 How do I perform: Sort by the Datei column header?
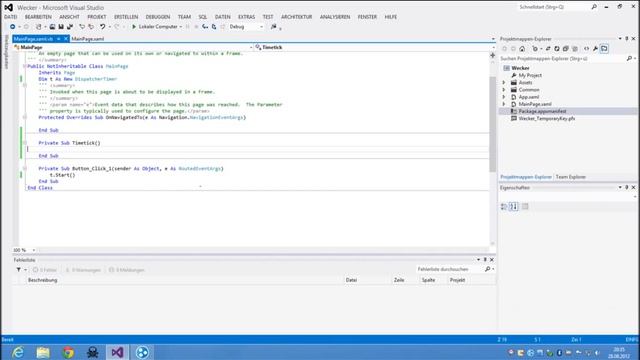[x=351, y=280]
